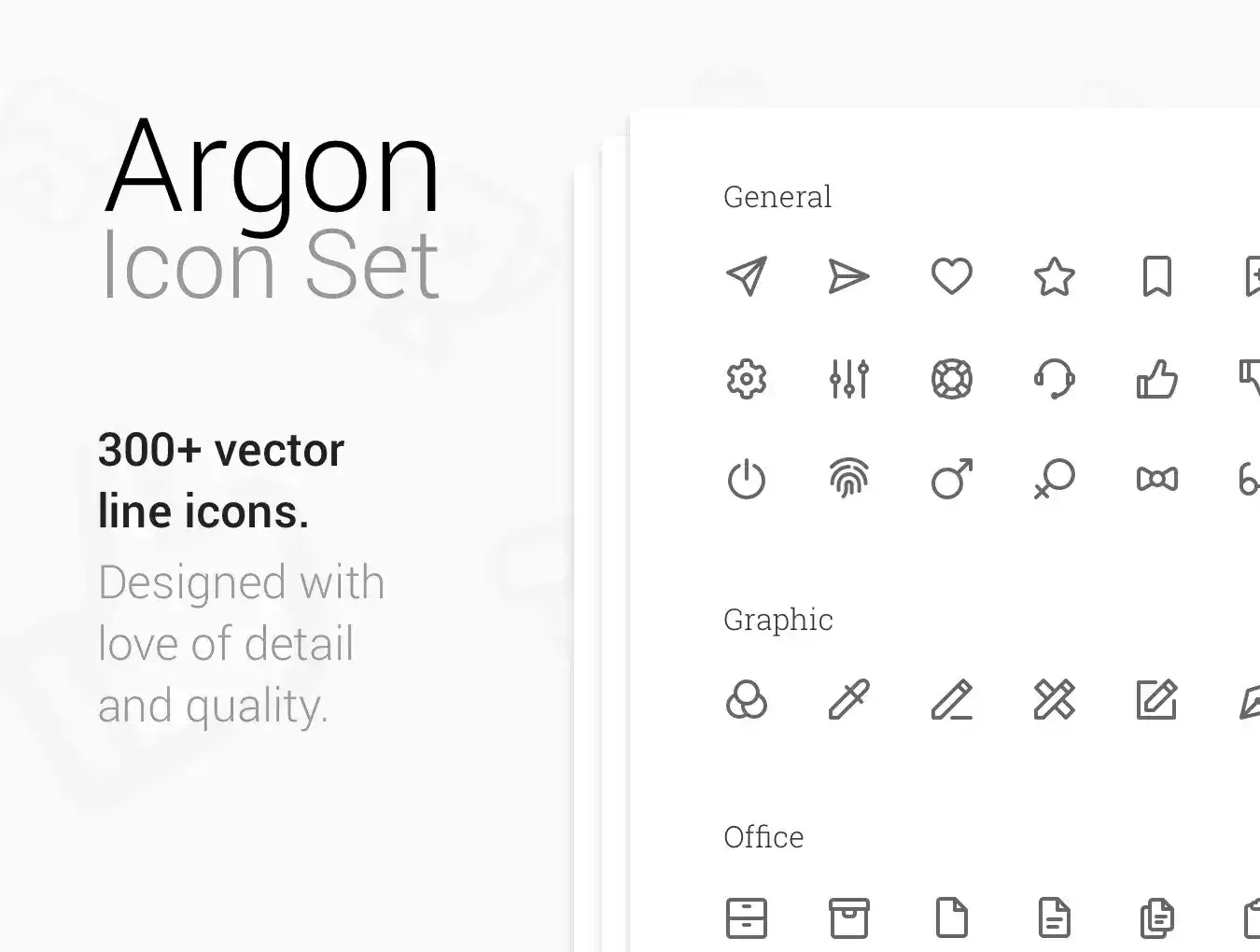This screenshot has height=952, width=1260.
Task: Click the settings gear icon
Action: (746, 379)
